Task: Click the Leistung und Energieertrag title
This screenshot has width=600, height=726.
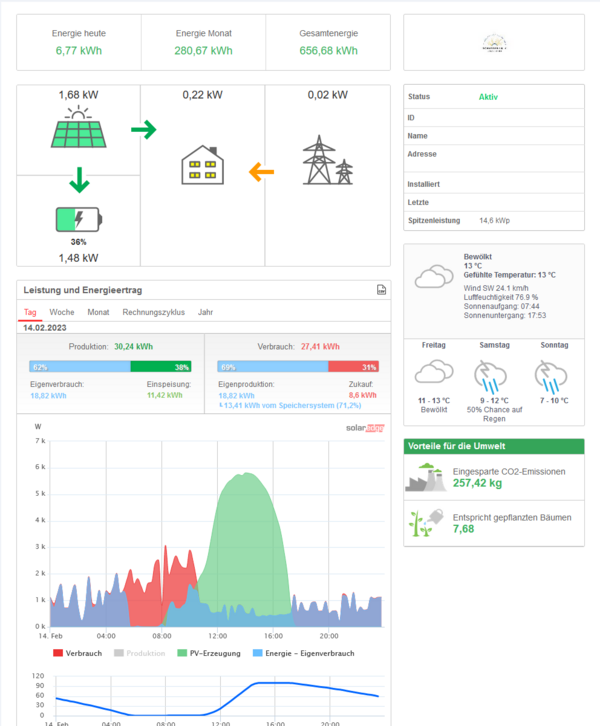Action: (x=83, y=290)
